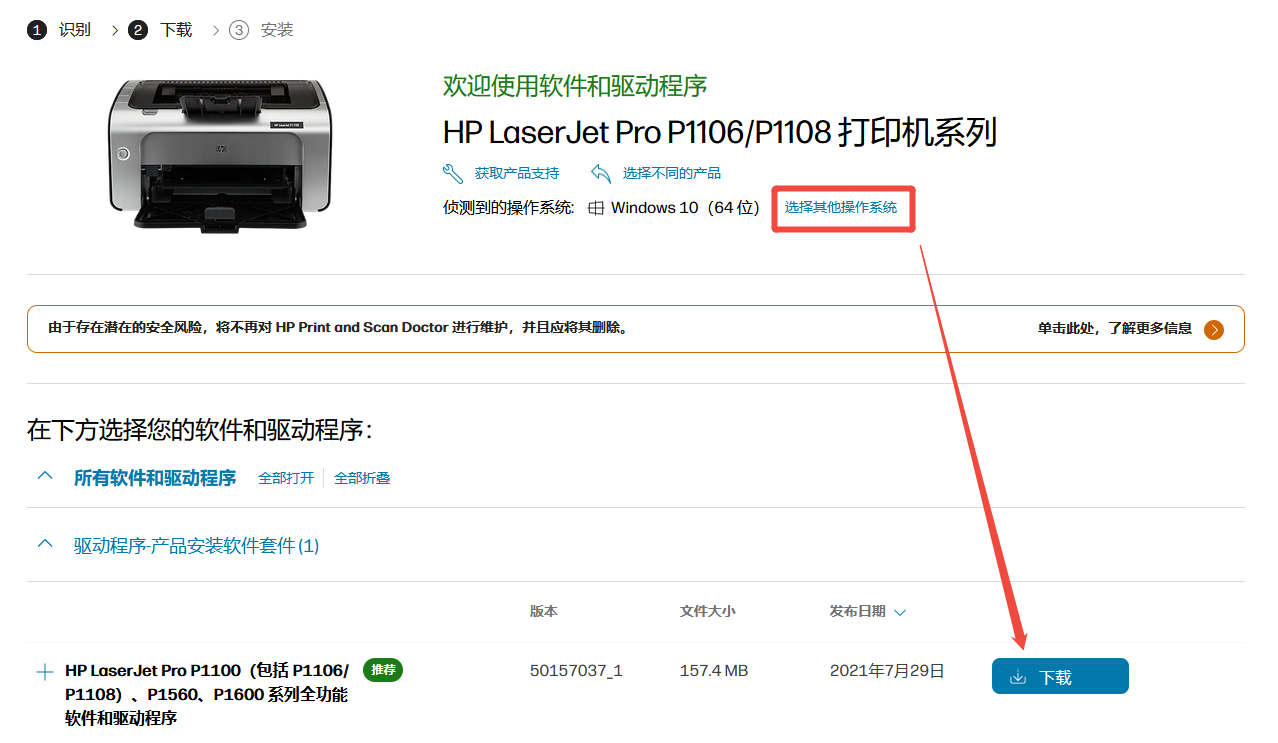
Task: Click 单击此处，了解更多信息 link
Action: (1115, 328)
